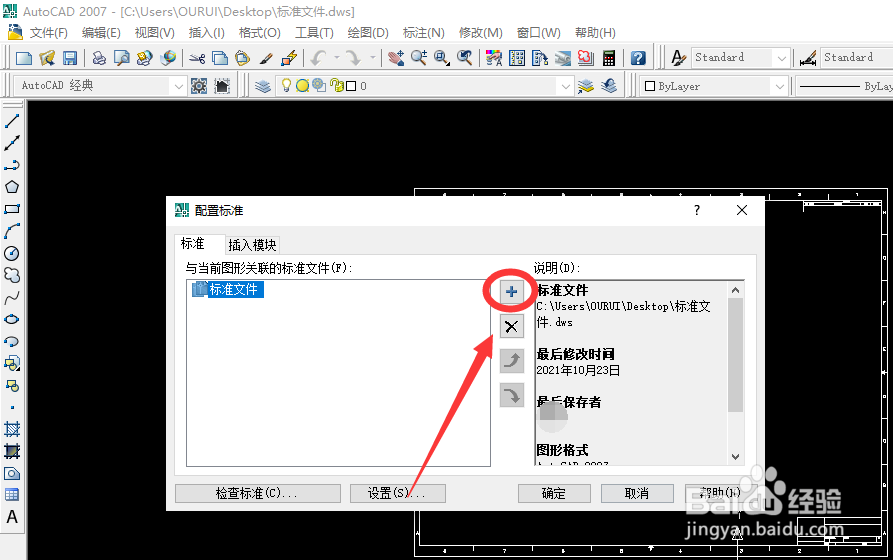Open the 格式(O) menu
Viewport: 893px width, 560px height.
(x=260, y=33)
